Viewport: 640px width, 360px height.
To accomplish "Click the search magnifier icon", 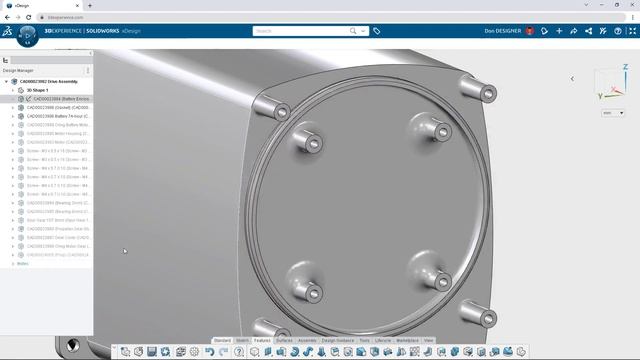I will [353, 31].
